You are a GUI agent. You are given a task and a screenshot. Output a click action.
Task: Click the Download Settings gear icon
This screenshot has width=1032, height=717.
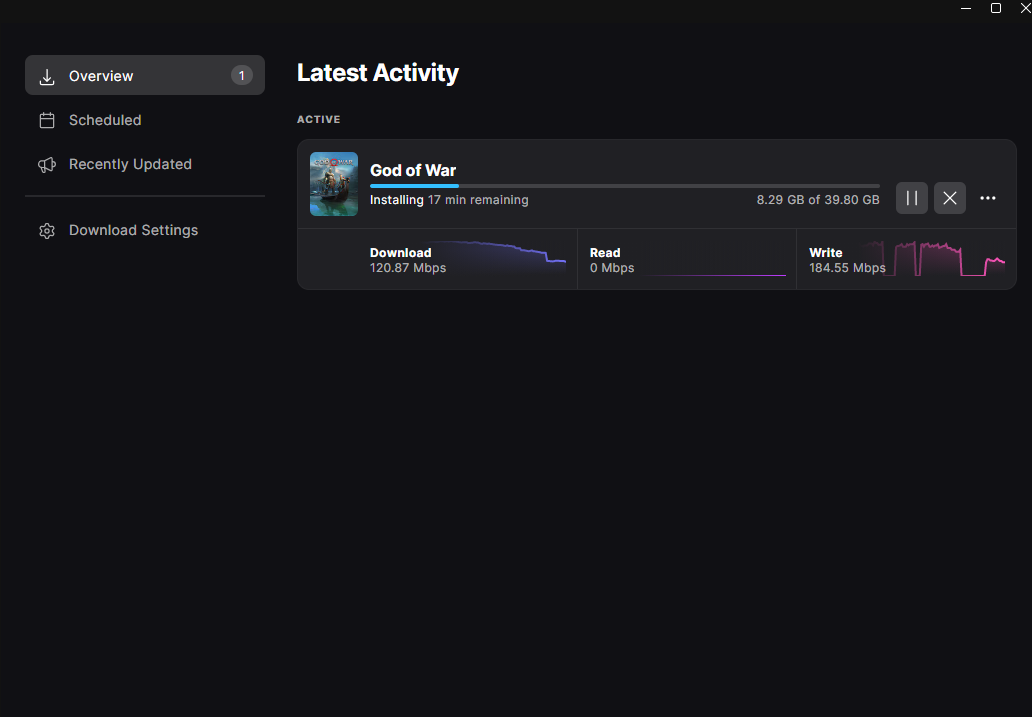tap(47, 230)
